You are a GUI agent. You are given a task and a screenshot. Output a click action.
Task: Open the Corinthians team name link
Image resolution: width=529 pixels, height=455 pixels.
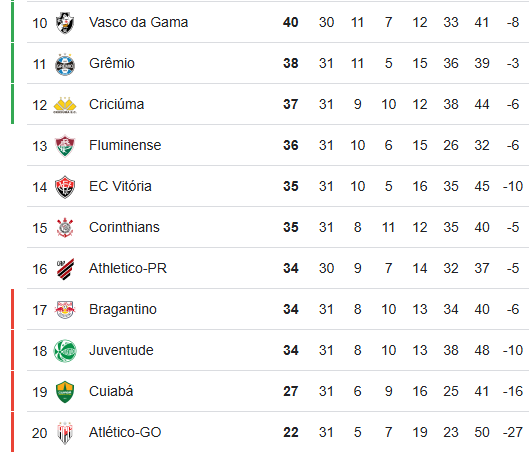124,227
